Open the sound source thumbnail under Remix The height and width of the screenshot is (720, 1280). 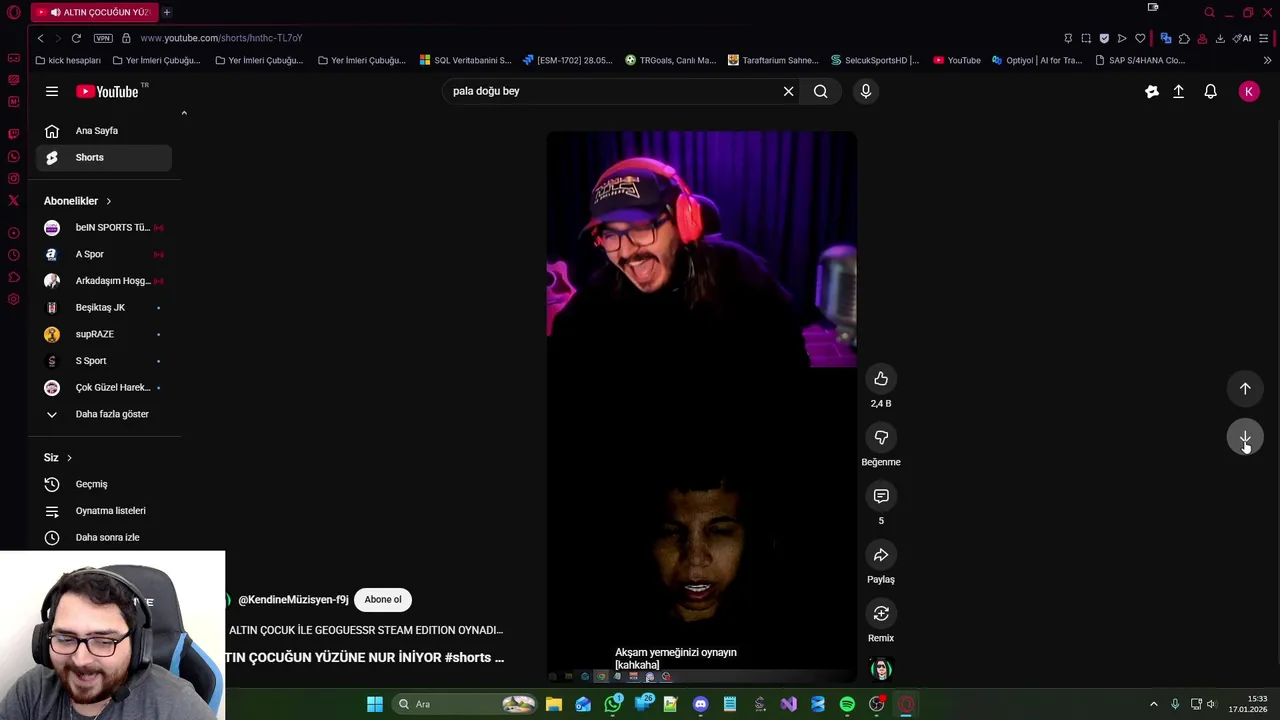881,669
